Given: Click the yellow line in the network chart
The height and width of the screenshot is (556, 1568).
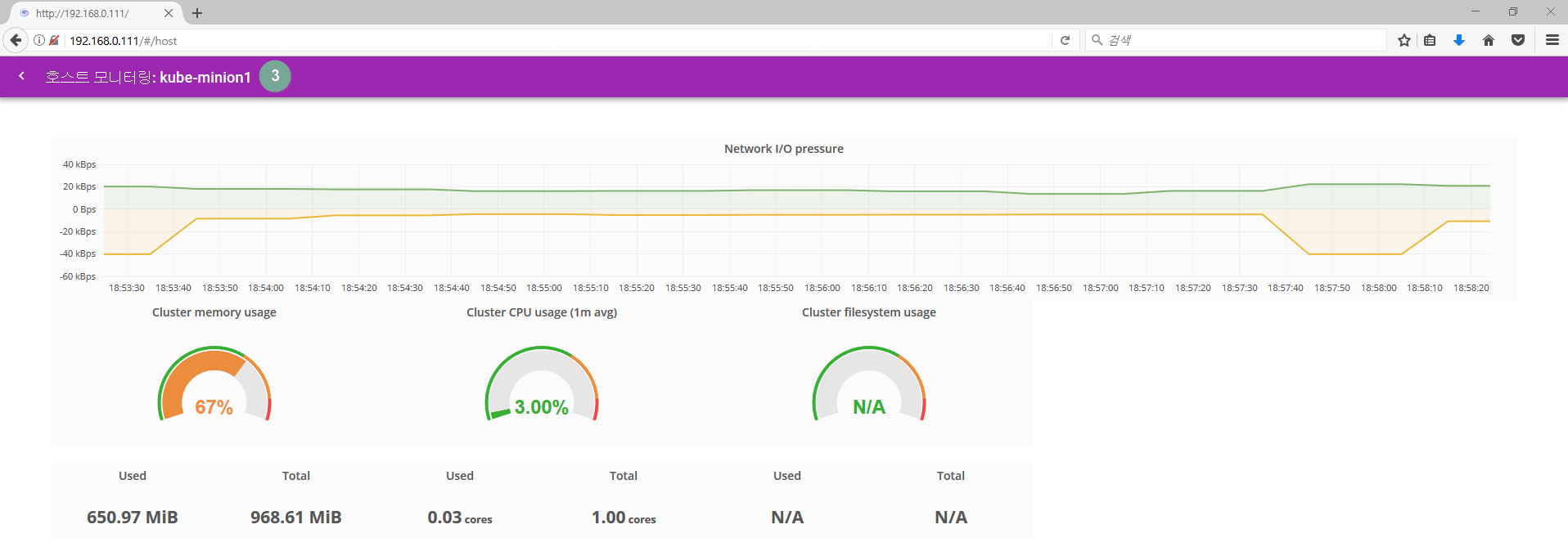Looking at the screenshot, I should [x=797, y=215].
